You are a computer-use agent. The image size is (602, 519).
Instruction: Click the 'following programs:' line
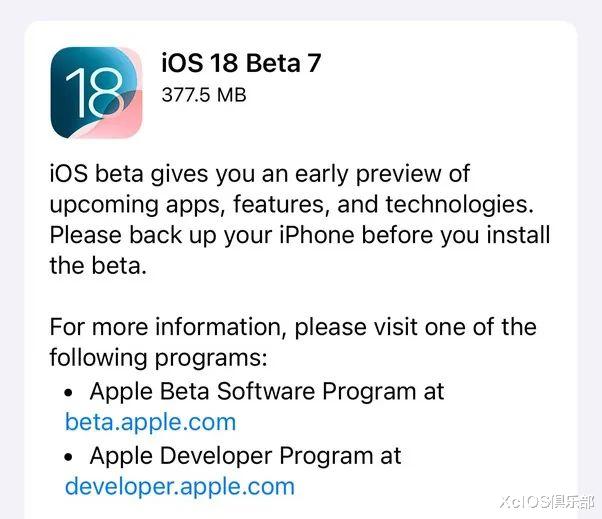pyautogui.click(x=158, y=358)
